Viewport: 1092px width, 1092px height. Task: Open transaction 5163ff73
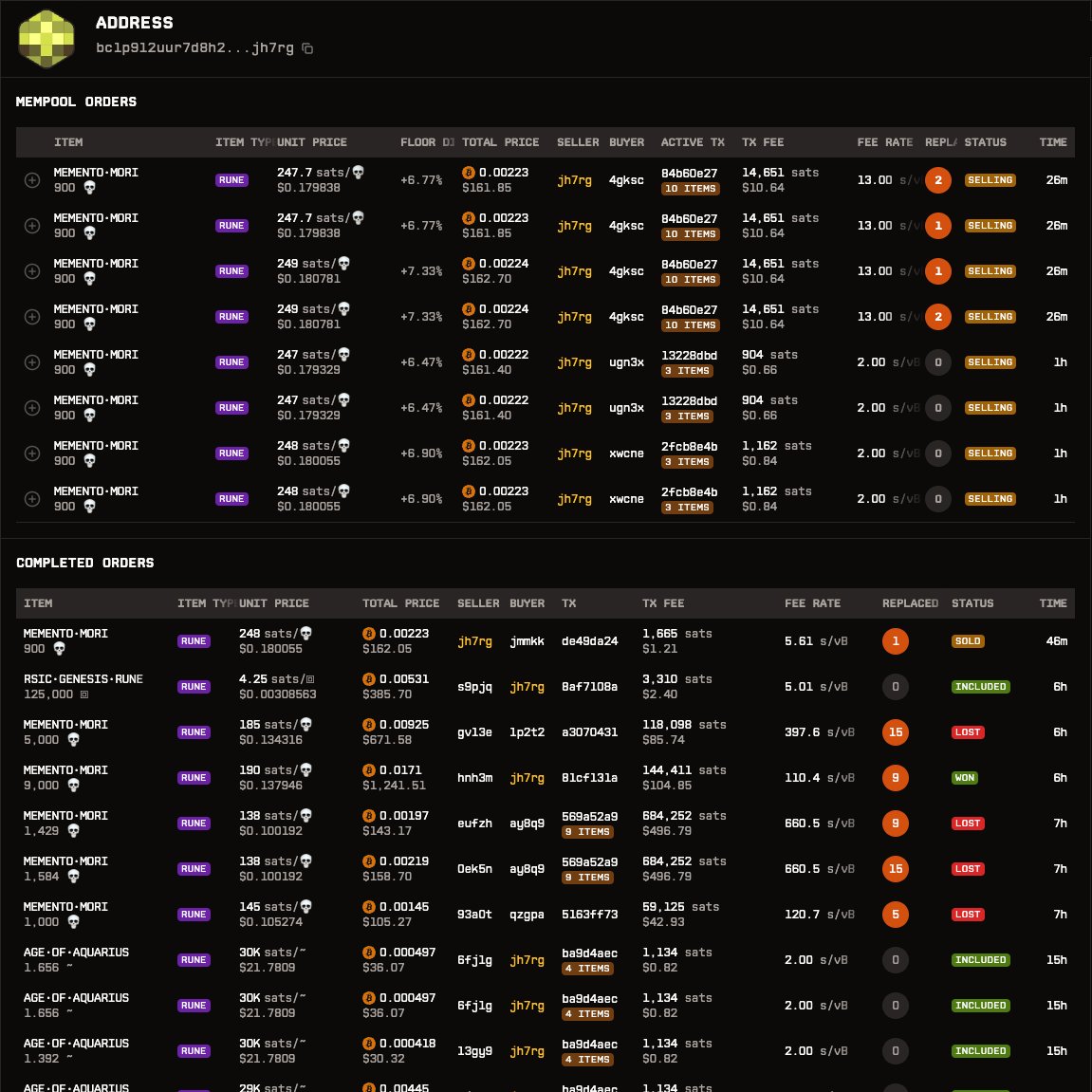click(590, 915)
